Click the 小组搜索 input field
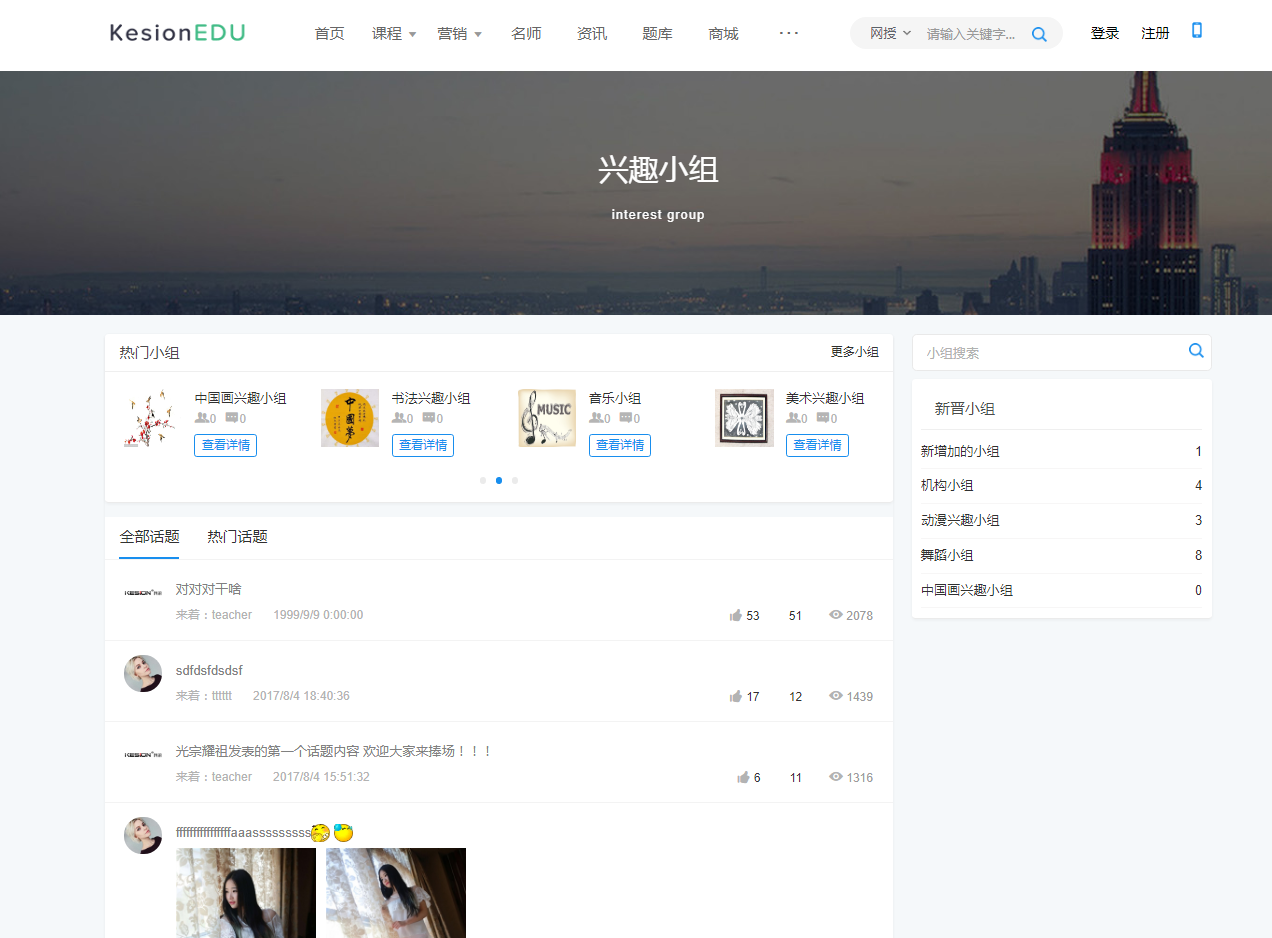1272x938 pixels. coord(1050,353)
